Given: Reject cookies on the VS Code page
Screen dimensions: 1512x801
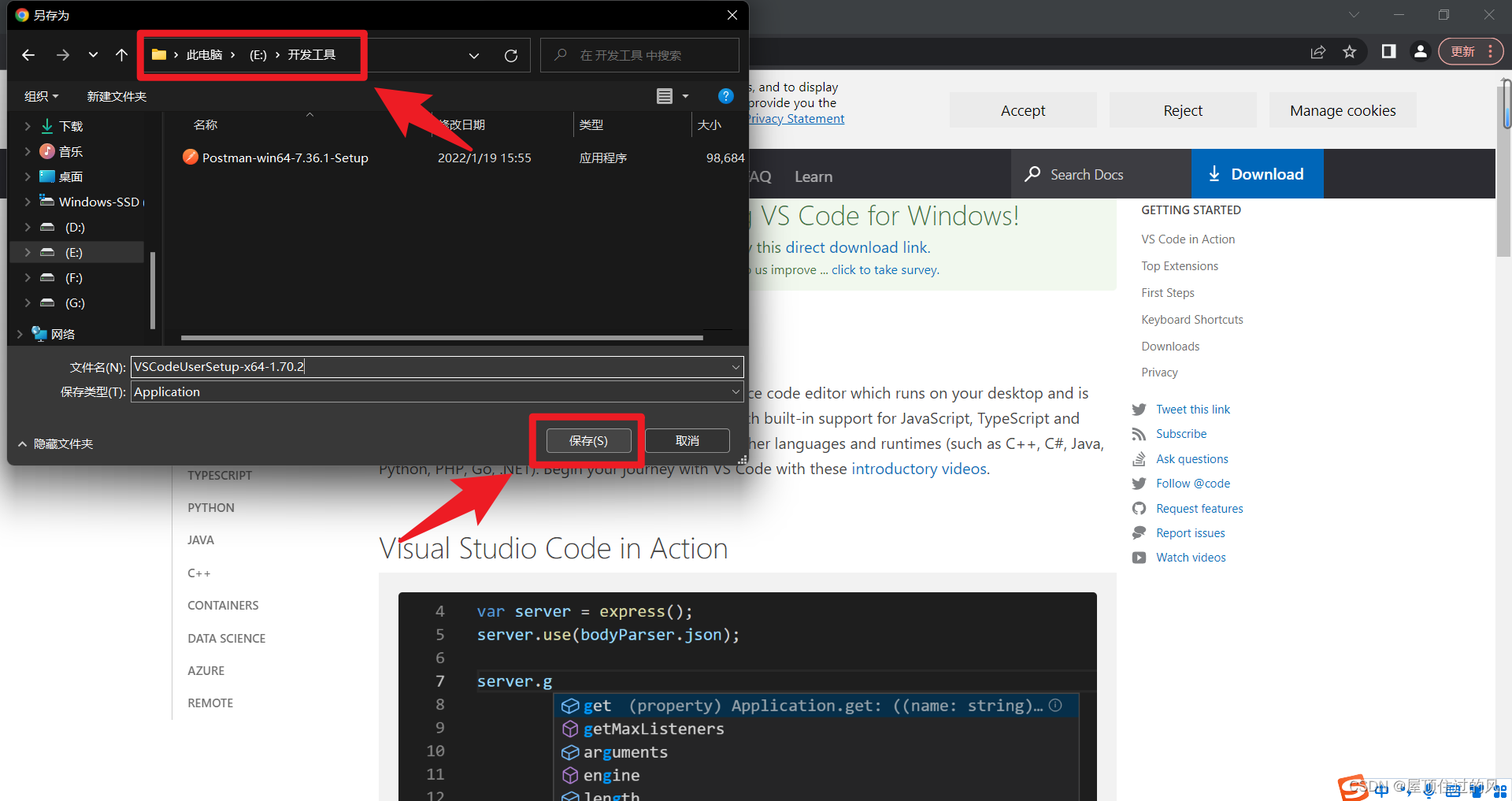Looking at the screenshot, I should click(1183, 110).
